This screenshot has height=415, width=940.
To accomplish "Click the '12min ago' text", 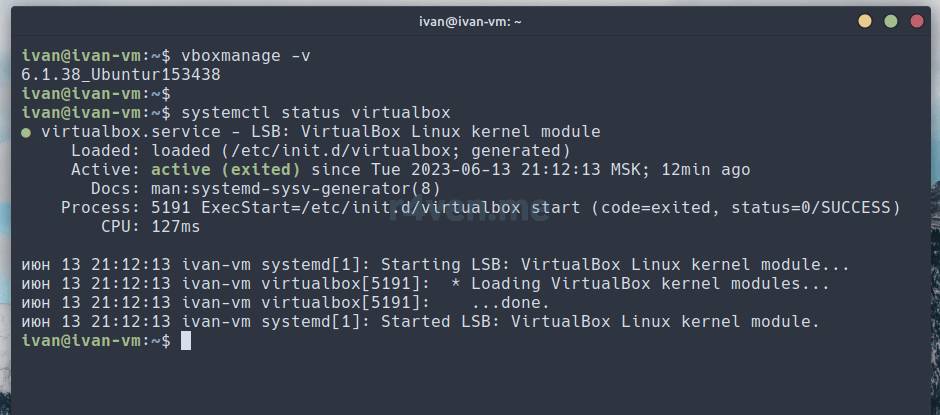I will pos(706,170).
